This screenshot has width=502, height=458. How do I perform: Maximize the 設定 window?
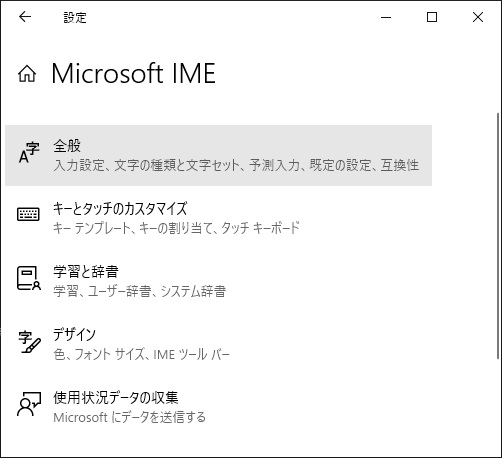pyautogui.click(x=432, y=17)
